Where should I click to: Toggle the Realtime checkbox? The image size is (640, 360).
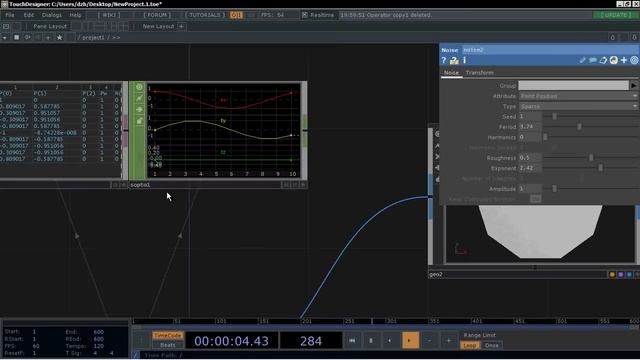click(x=304, y=15)
